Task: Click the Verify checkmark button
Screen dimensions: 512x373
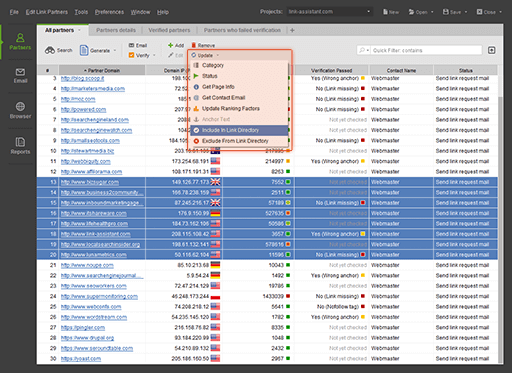Action: (139, 55)
